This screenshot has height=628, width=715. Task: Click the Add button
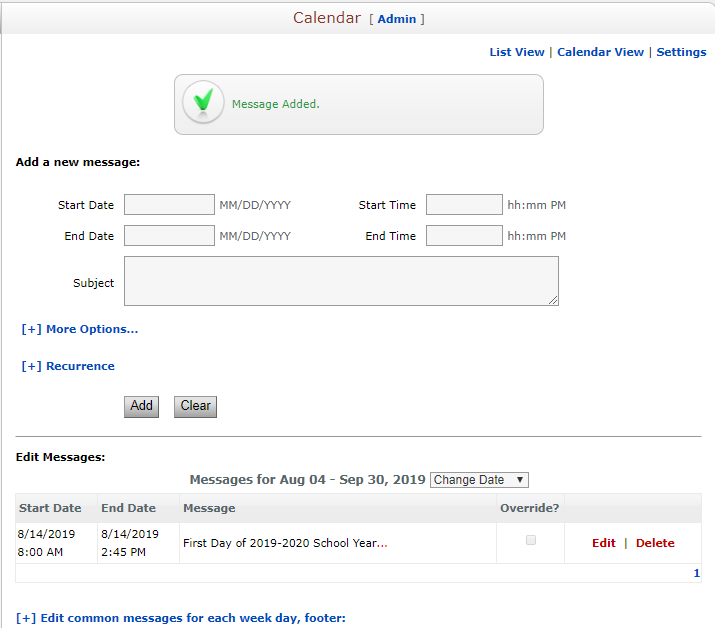tap(141, 406)
